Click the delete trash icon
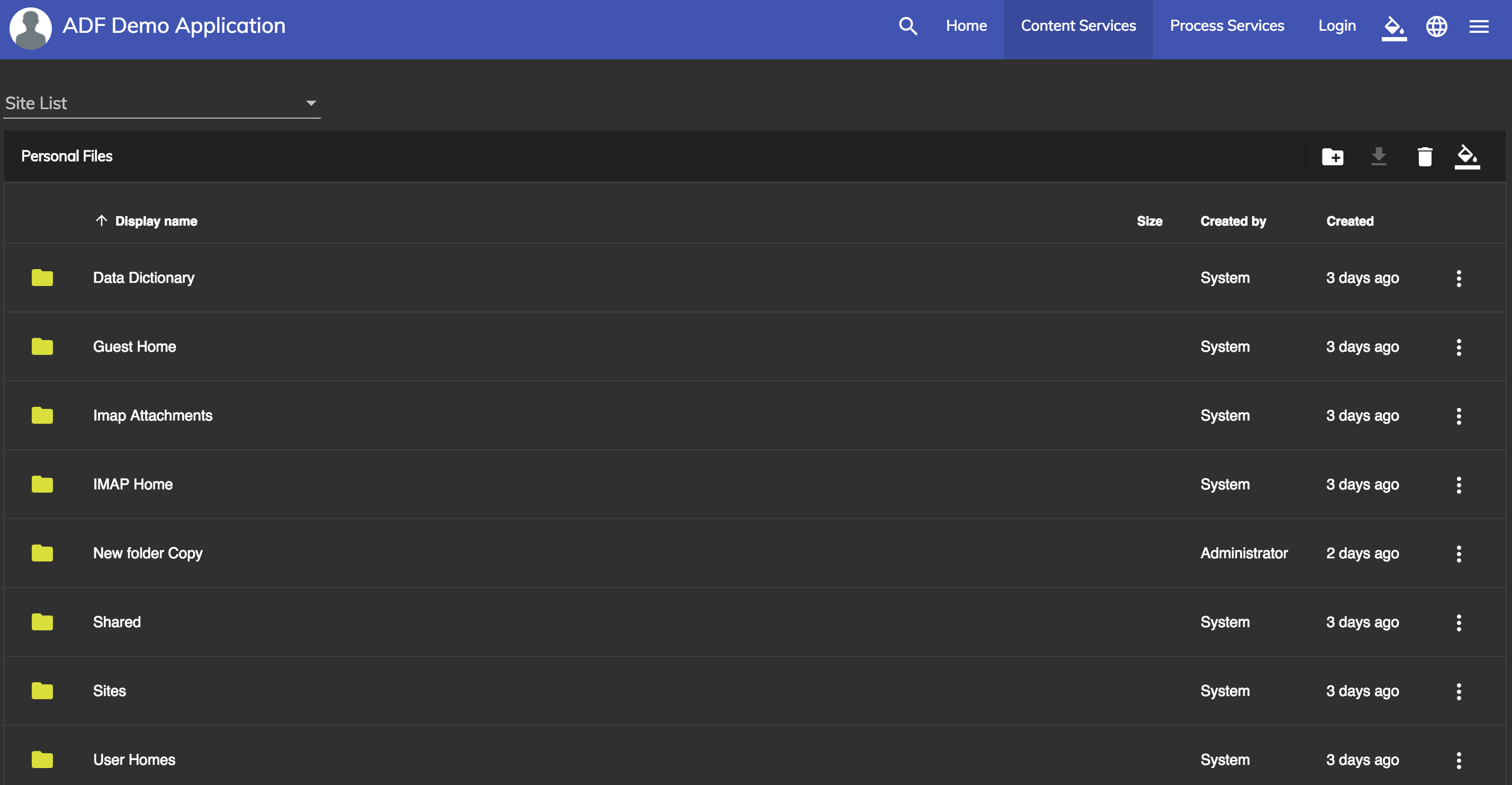1512x785 pixels. point(1425,157)
